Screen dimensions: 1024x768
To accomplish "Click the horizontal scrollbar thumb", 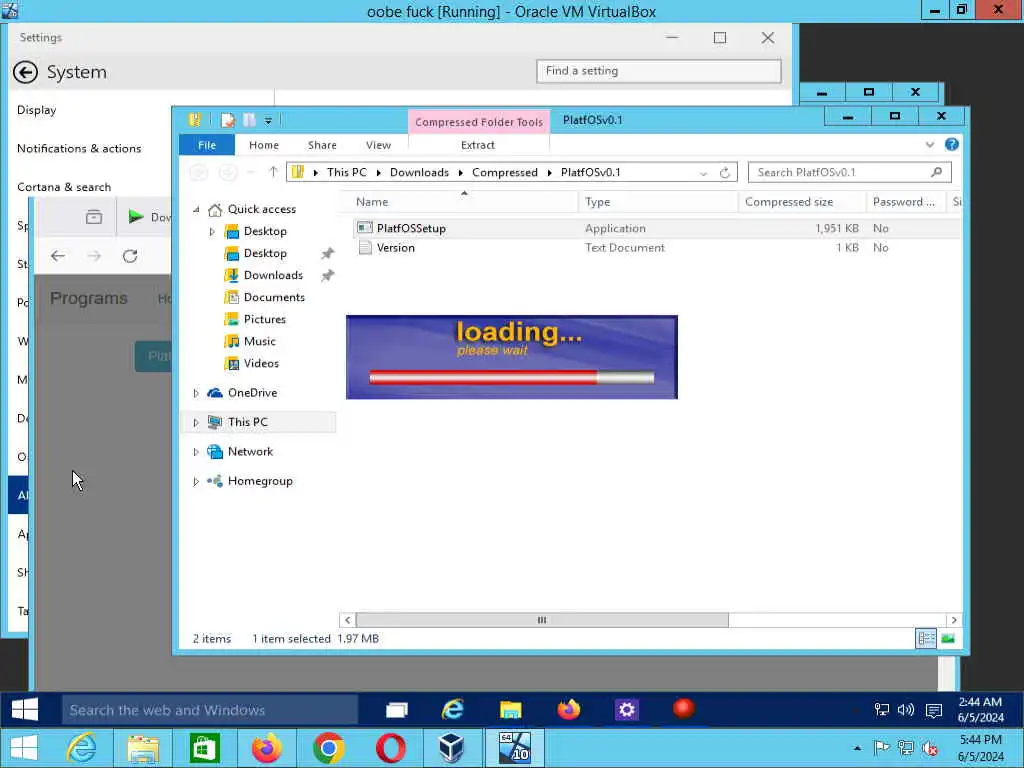I will tap(541, 620).
